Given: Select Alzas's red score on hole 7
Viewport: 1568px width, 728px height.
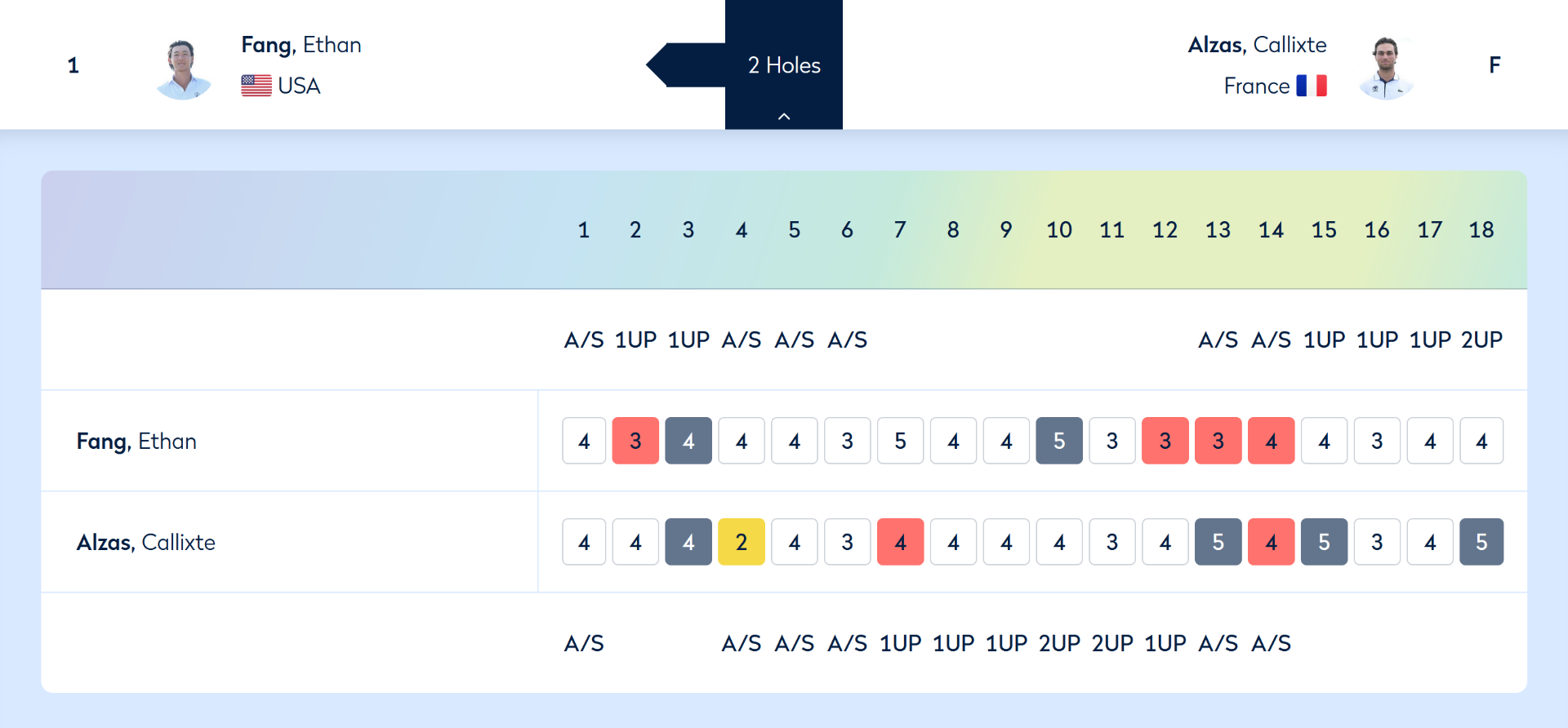Looking at the screenshot, I should [900, 542].
